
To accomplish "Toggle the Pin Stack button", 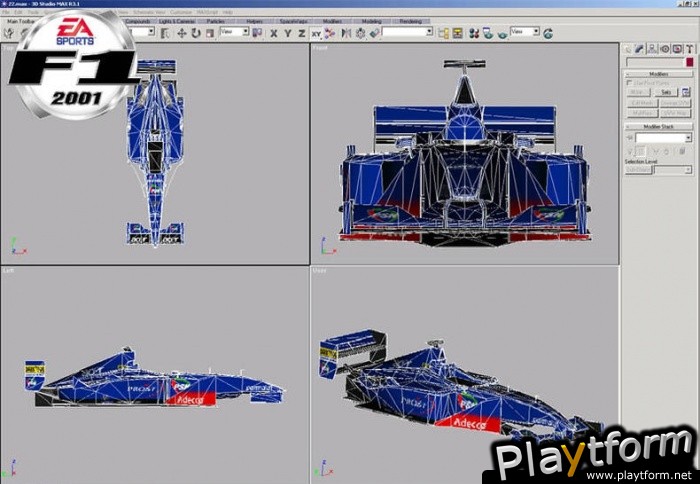I will [629, 138].
